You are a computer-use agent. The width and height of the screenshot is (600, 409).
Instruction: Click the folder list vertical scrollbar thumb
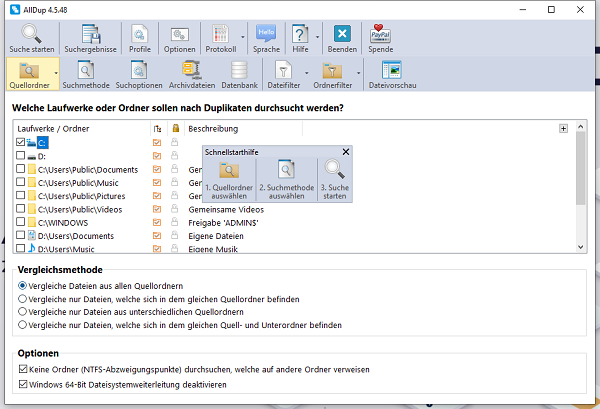click(x=580, y=168)
